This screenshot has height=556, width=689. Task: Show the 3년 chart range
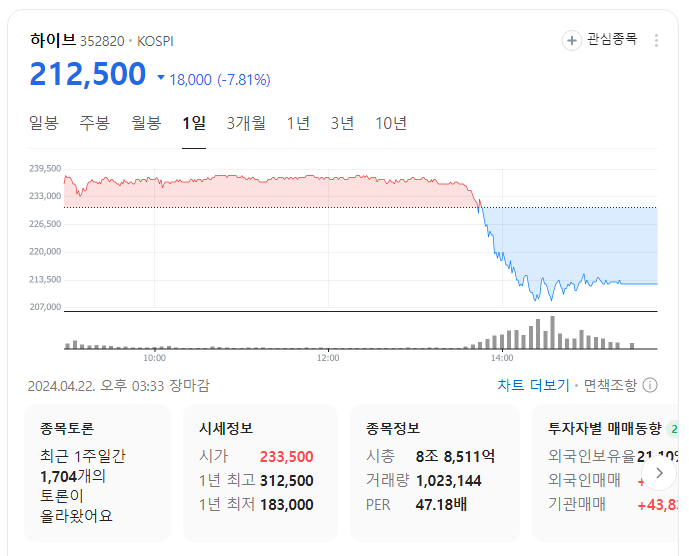[x=342, y=123]
